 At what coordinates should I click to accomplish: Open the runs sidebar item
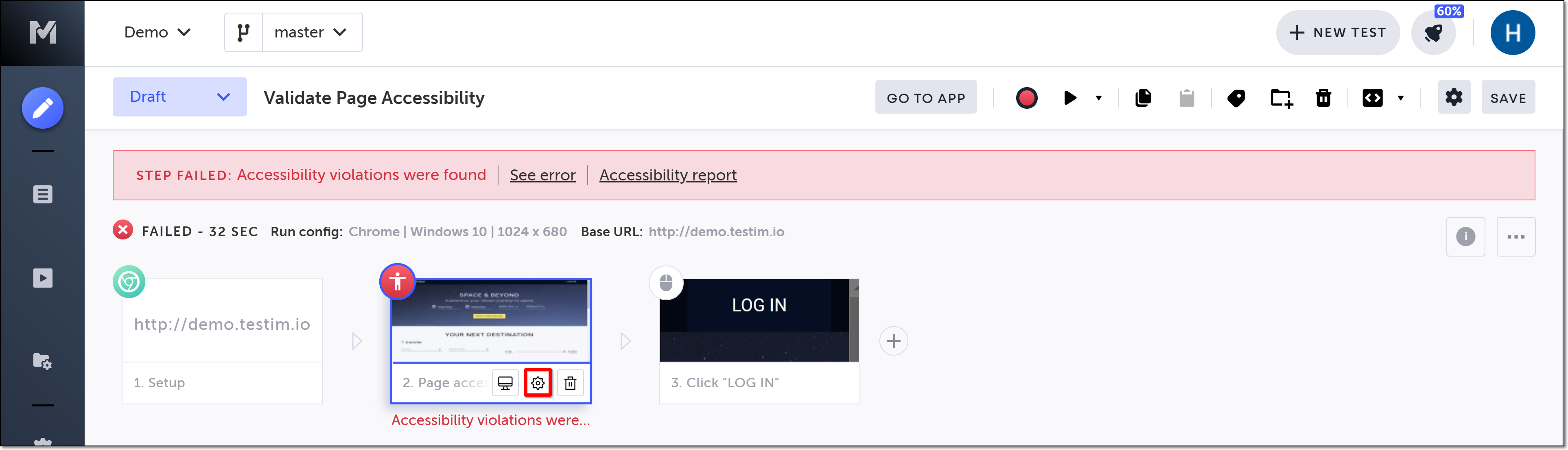43,278
